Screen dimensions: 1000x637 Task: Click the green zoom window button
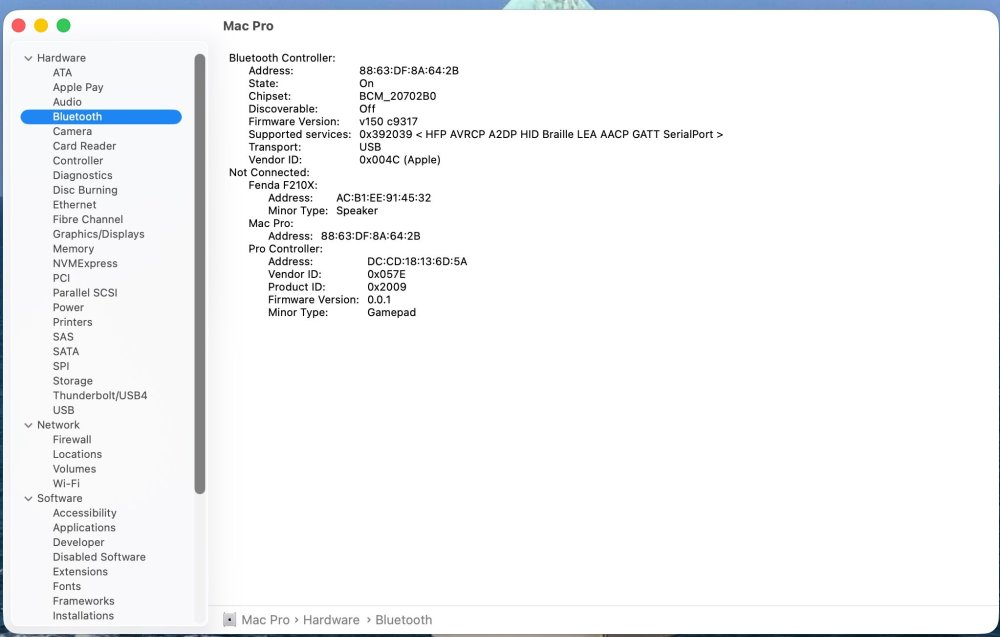[63, 26]
